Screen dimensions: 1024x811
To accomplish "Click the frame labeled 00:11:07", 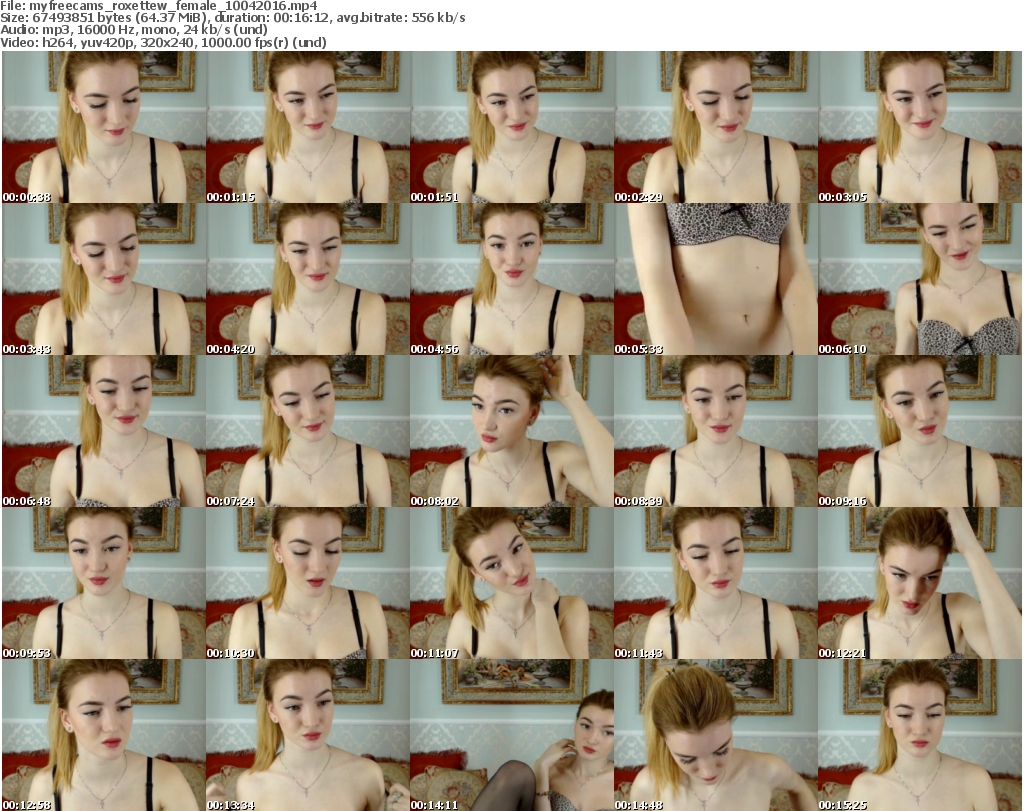I will [511, 583].
